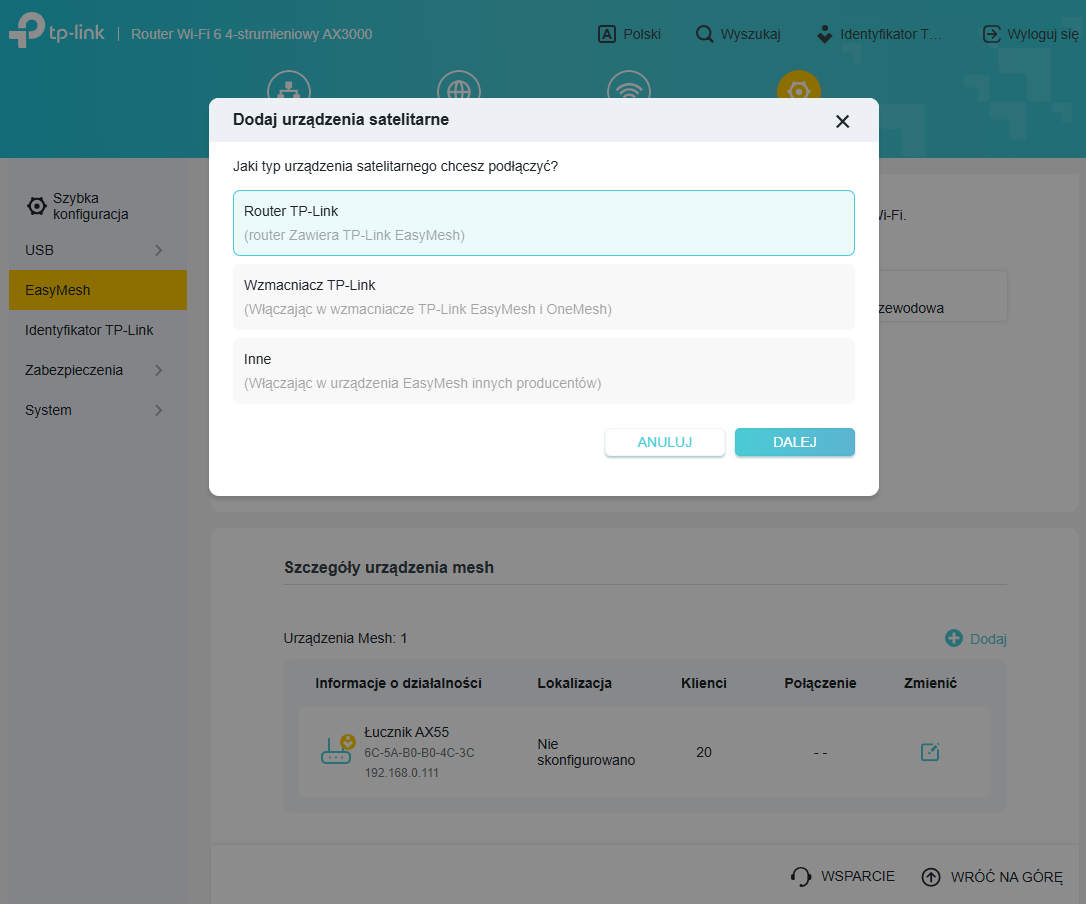The height and width of the screenshot is (904, 1086).
Task: Click the Łucznik AX55 router icon
Action: tap(337, 750)
